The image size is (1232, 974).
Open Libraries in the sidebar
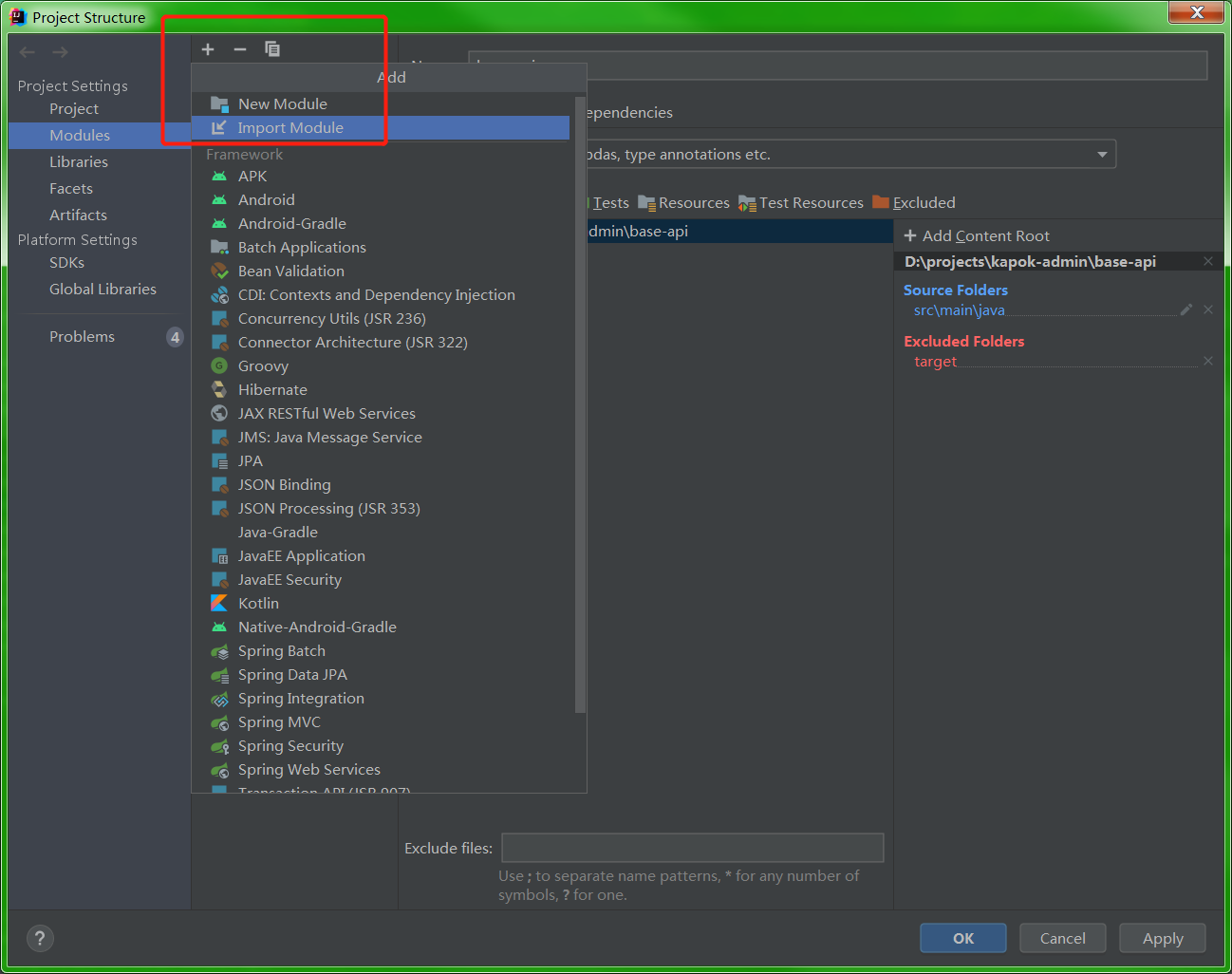100,162
